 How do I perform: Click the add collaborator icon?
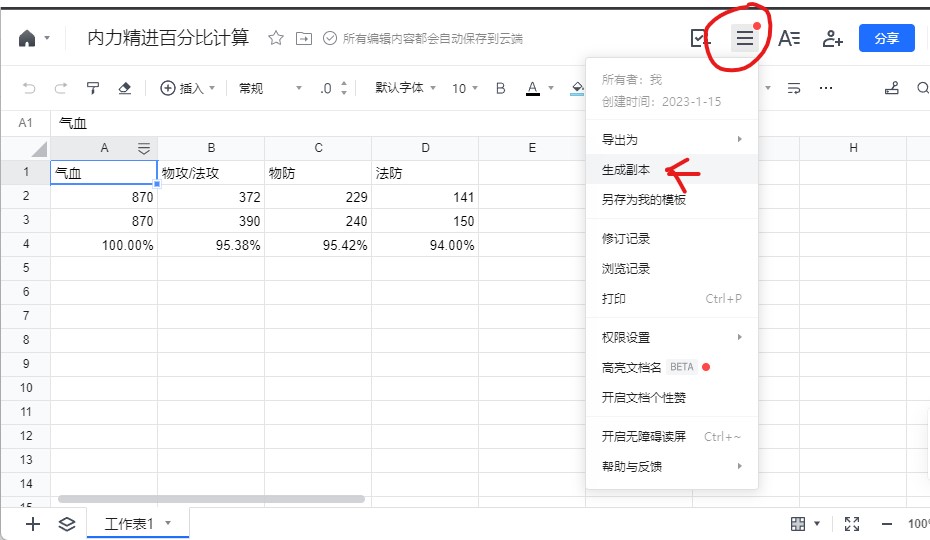coord(832,39)
